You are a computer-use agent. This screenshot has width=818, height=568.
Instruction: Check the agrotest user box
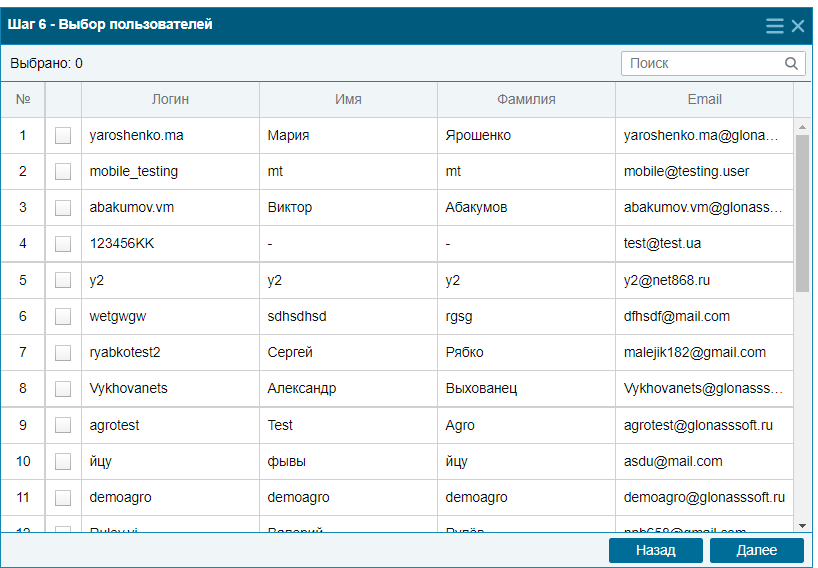tap(63, 425)
